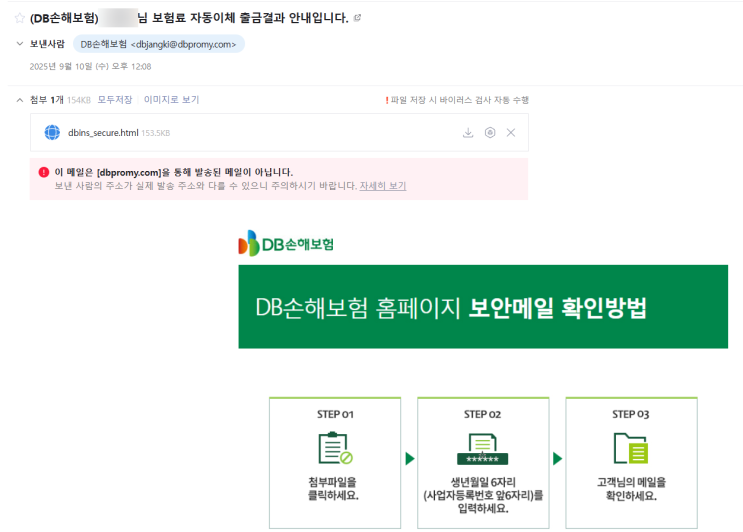This screenshot has width=743, height=532.
Task: Click STEP 02 password document icon
Action: [x=482, y=449]
